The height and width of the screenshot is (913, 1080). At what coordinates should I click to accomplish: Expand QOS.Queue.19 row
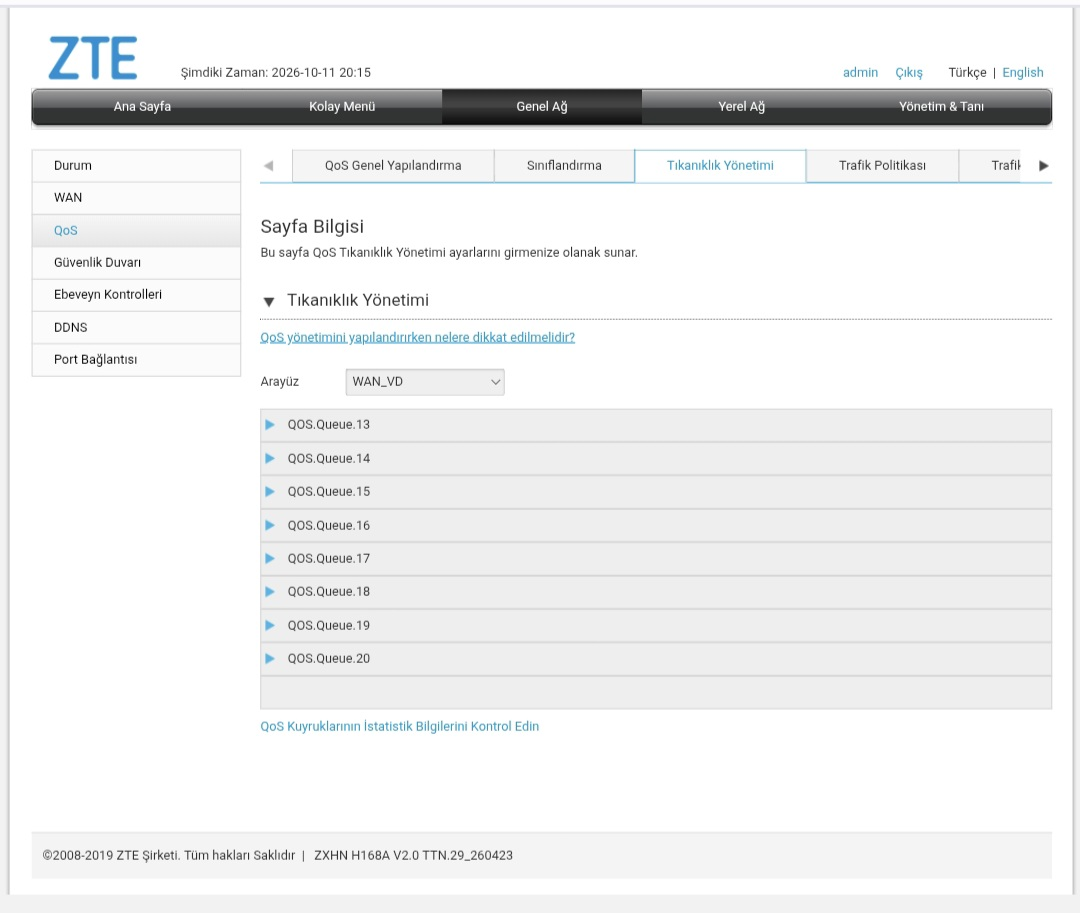[x=656, y=625]
